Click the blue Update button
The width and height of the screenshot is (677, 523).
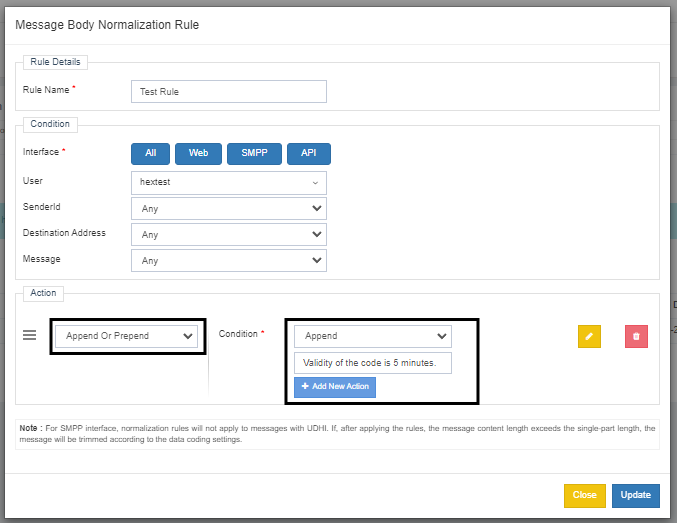[635, 495]
